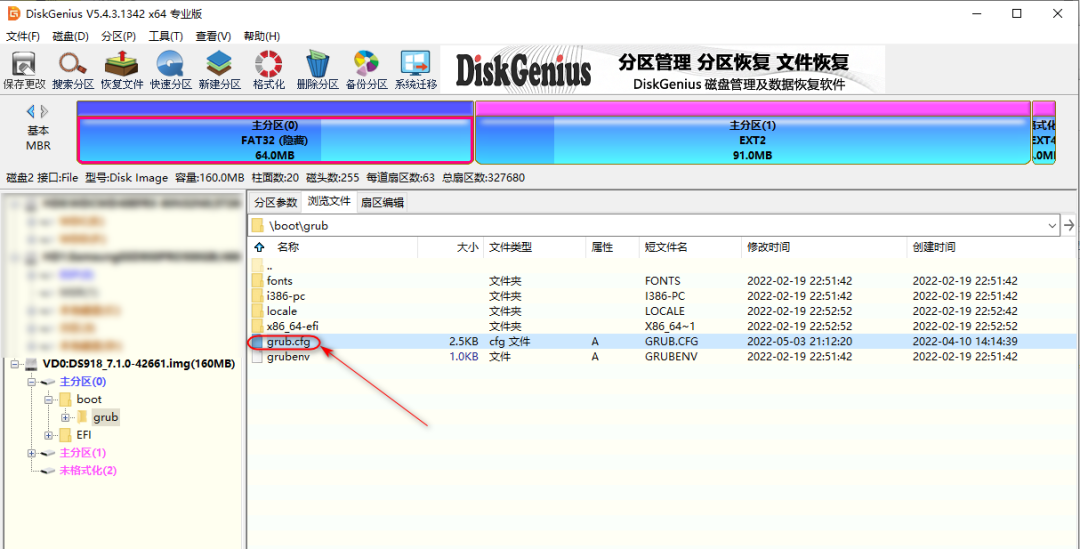Launch the 恢复文件 file recovery tool
This screenshot has width=1080, height=549.
coord(121,70)
